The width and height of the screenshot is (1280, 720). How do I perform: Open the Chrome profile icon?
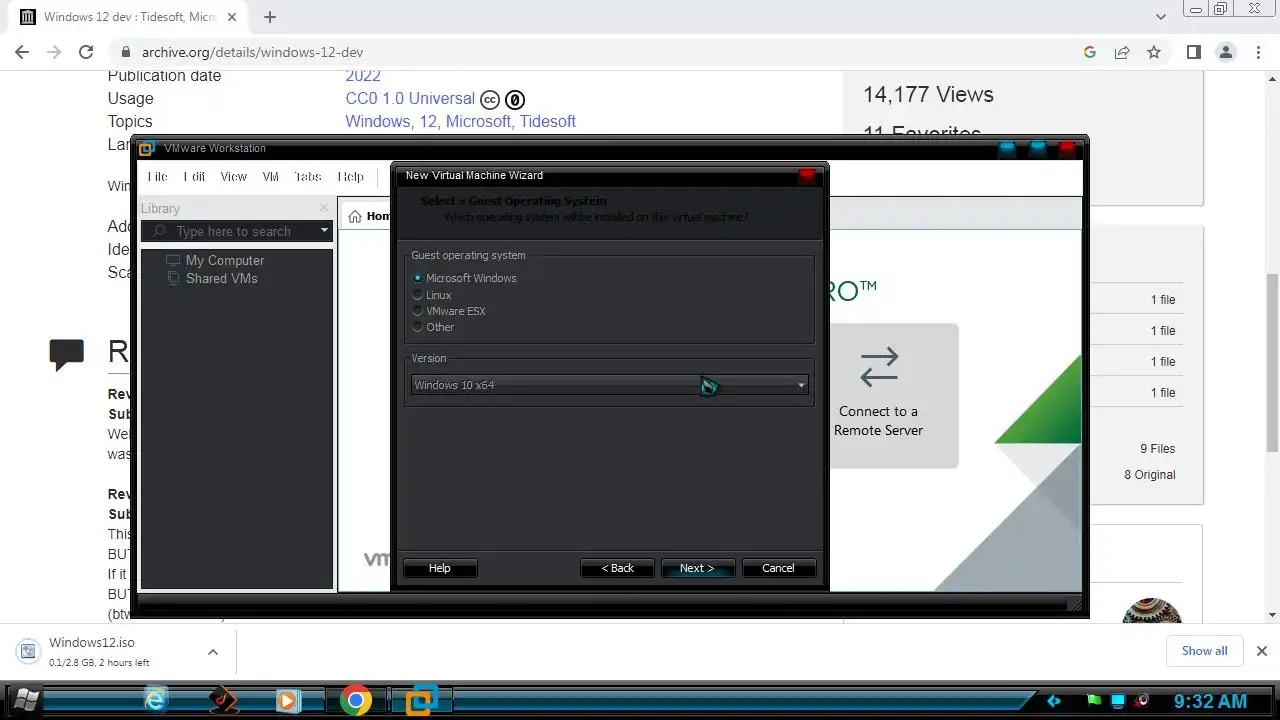coord(1226,52)
